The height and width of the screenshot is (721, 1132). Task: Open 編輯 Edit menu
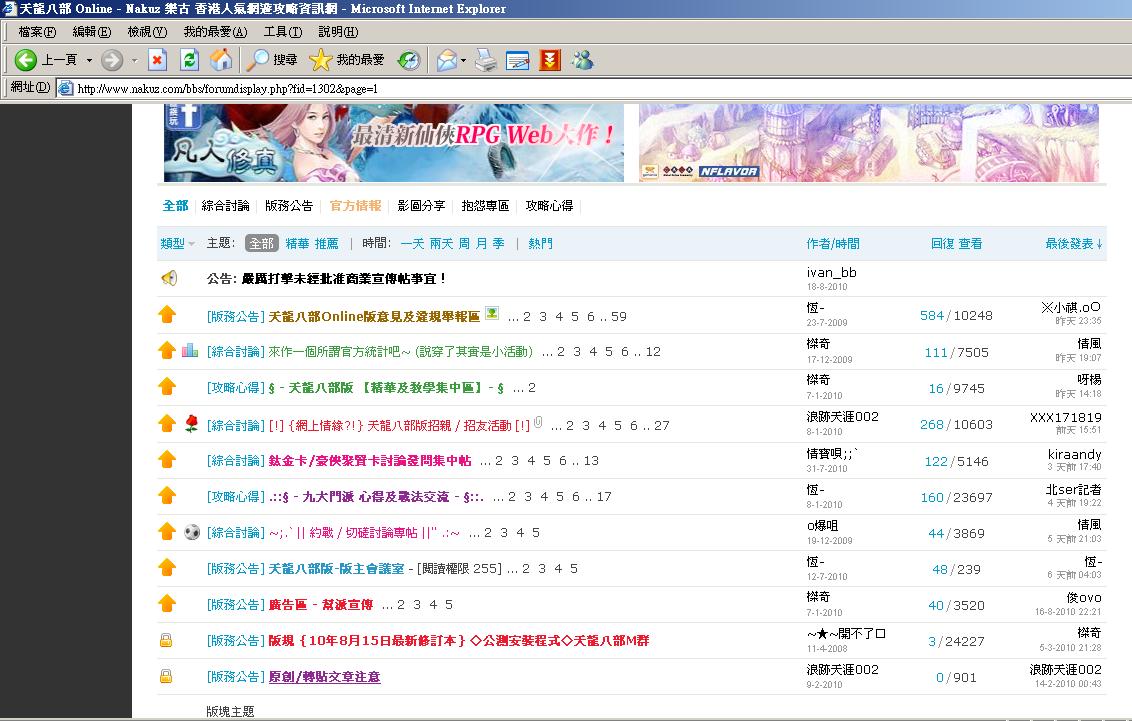[x=92, y=32]
